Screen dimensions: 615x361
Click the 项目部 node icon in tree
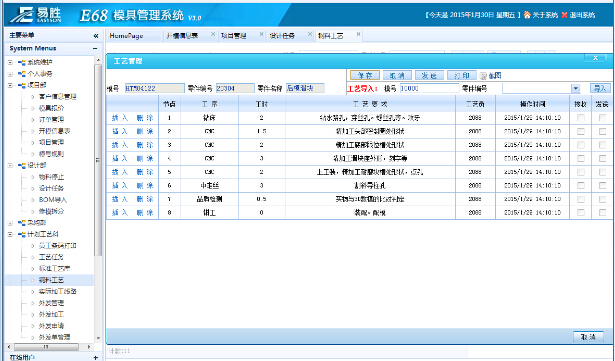tap(22, 85)
